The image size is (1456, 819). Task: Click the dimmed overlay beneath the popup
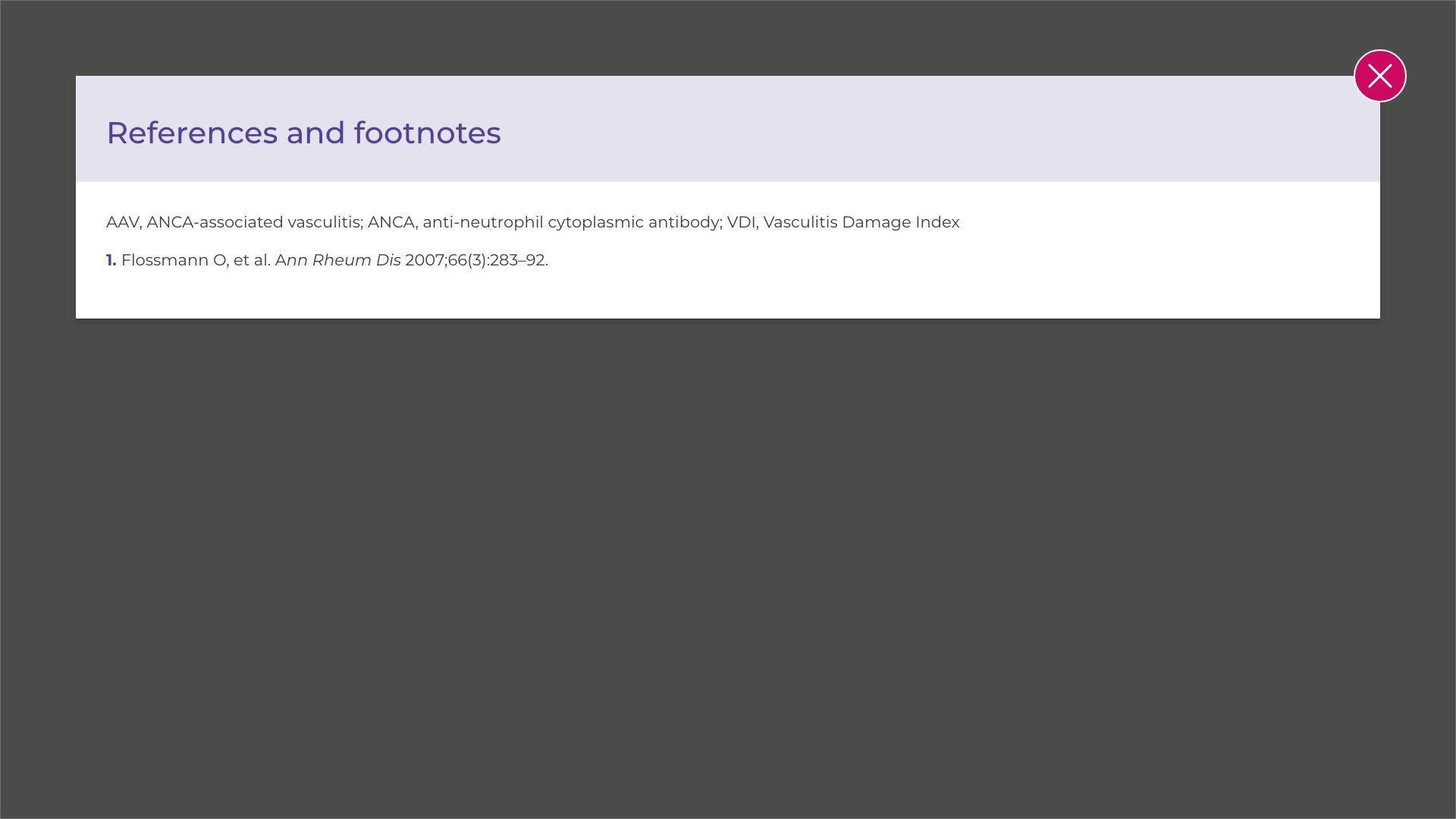[x=728, y=569]
